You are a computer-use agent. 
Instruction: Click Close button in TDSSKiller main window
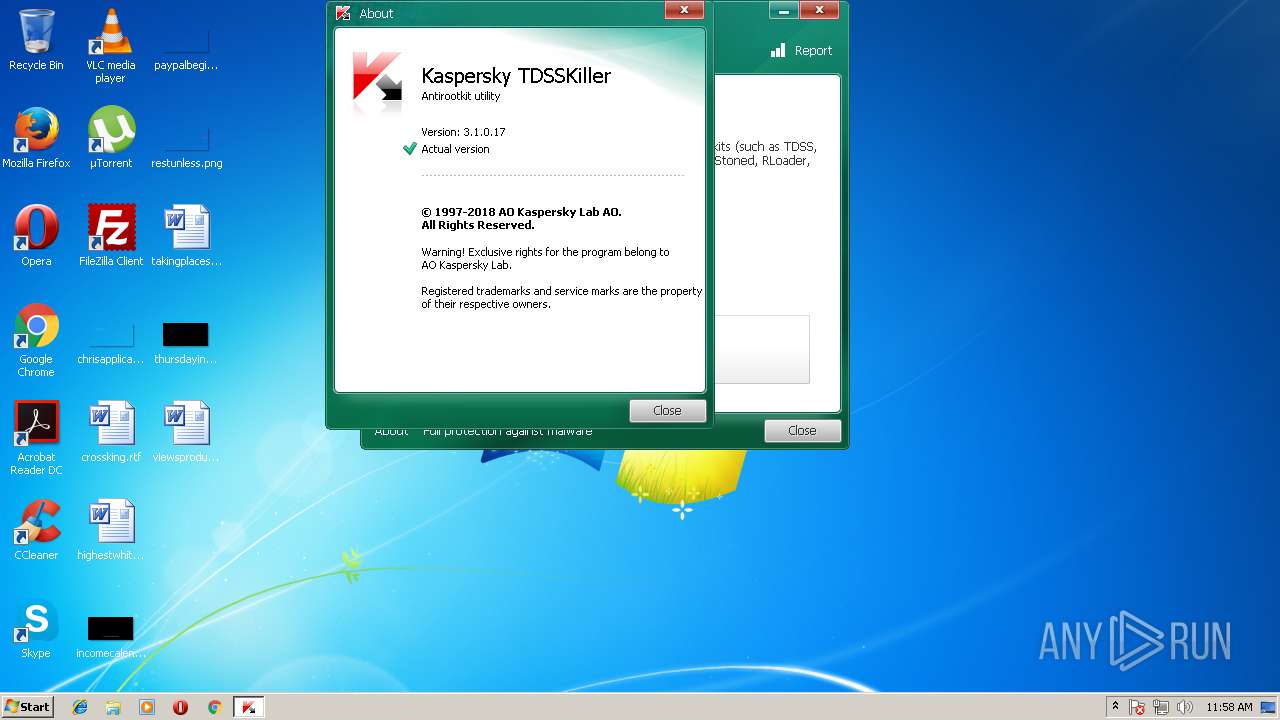[x=802, y=431]
